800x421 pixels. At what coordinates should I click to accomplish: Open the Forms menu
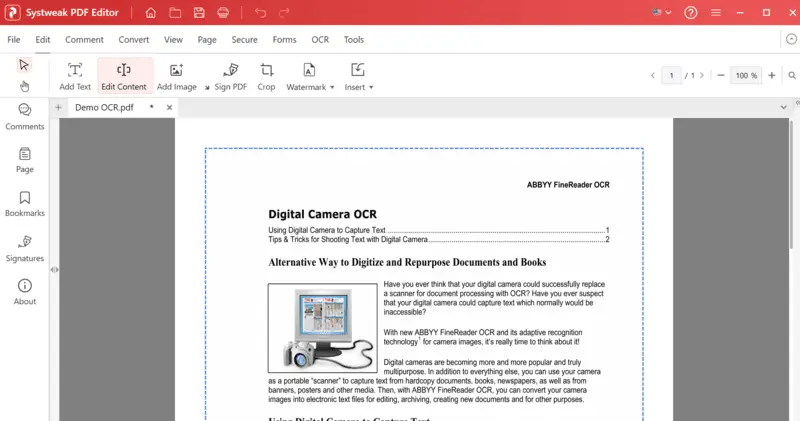pos(284,39)
